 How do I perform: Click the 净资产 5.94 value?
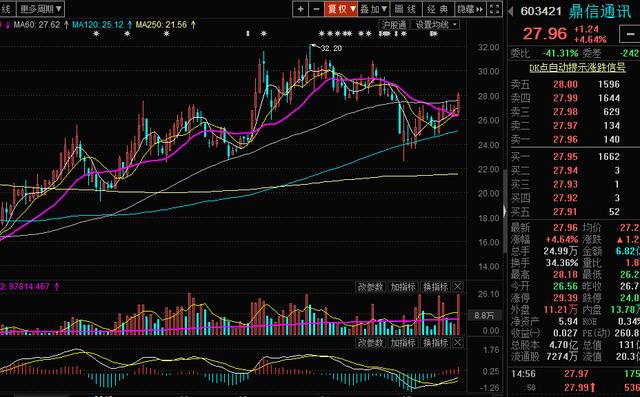pyautogui.click(x=568, y=322)
